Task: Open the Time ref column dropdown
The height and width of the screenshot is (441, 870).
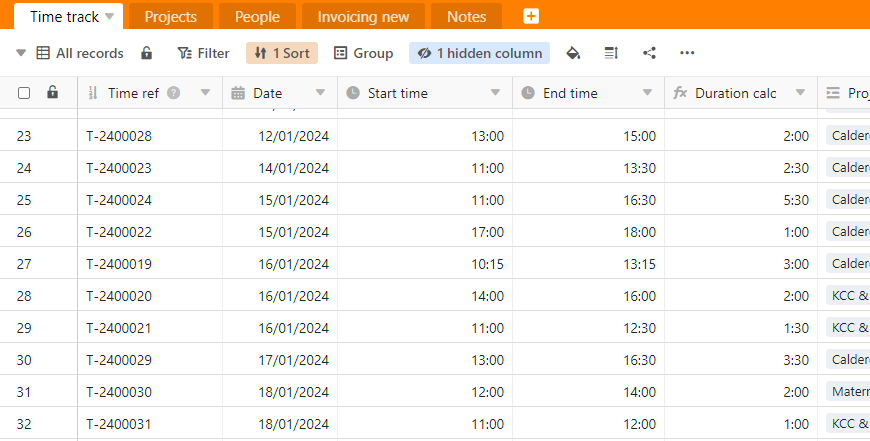Action: click(205, 93)
